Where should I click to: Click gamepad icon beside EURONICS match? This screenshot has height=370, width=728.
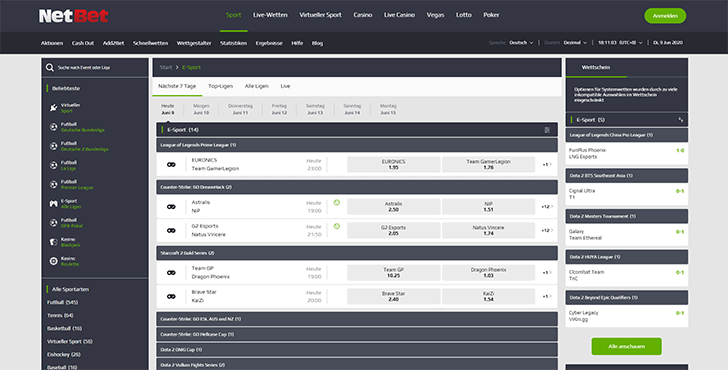[171, 164]
